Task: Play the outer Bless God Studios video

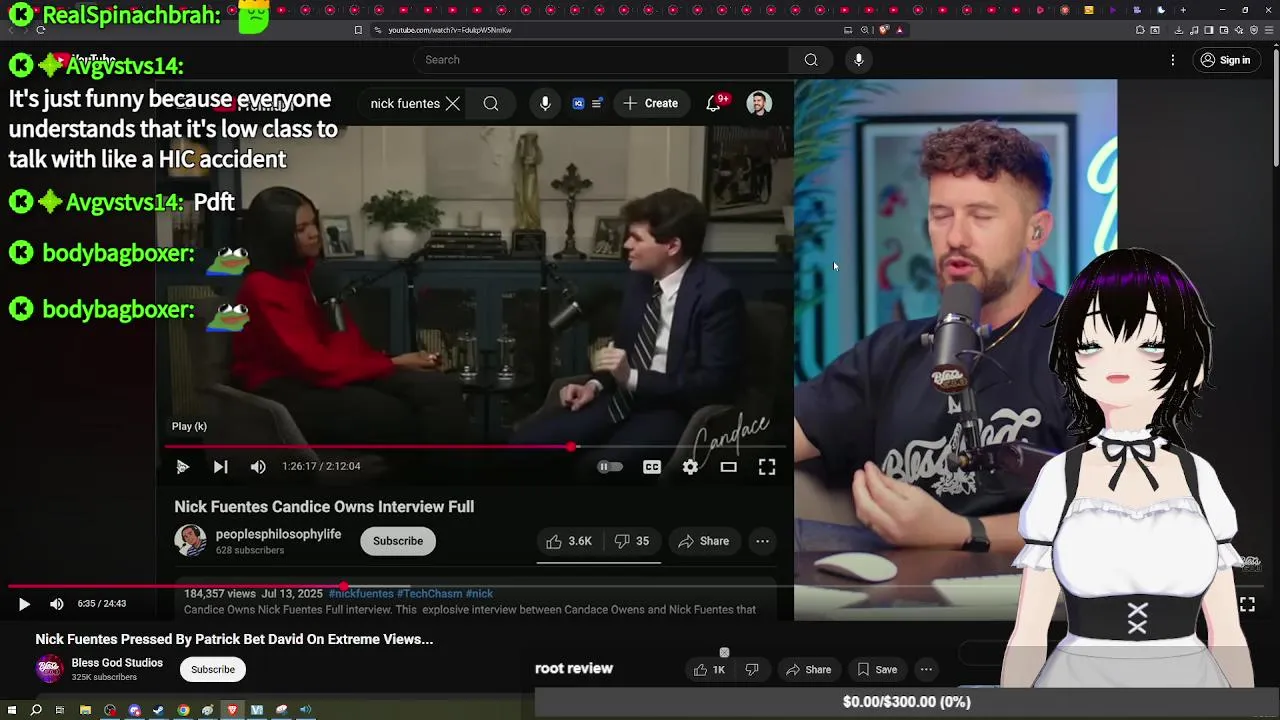Action: coord(24,604)
